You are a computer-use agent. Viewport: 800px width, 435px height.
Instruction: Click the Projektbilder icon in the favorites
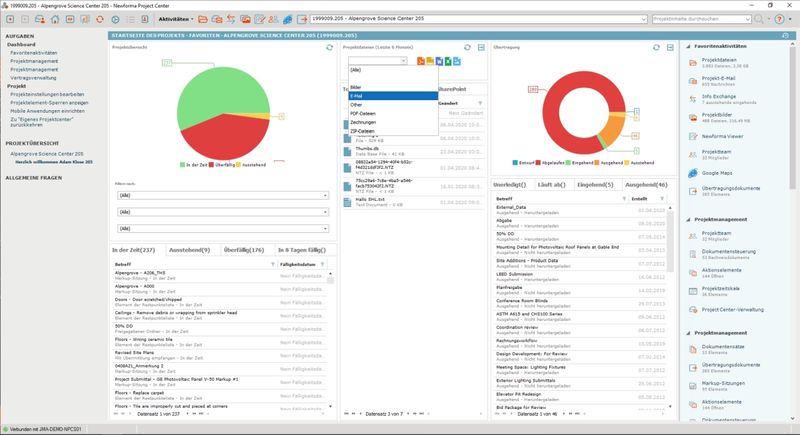click(692, 117)
